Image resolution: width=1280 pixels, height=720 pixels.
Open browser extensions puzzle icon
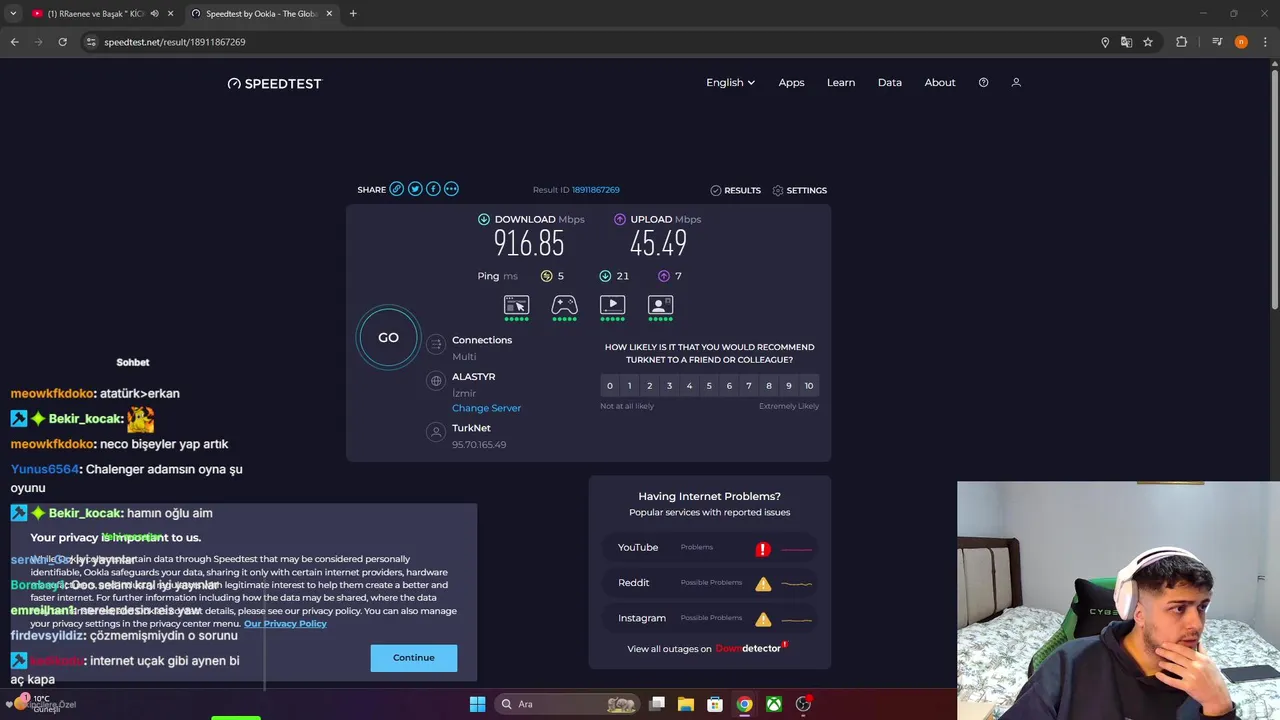coord(1181,42)
